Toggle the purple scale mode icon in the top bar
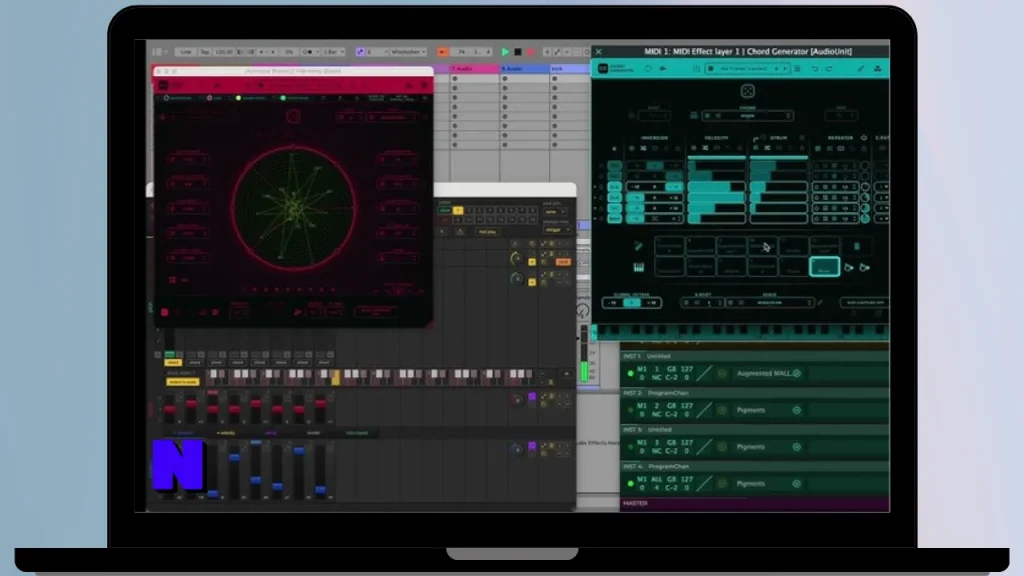Viewport: 1024px width, 576px height. click(x=360, y=52)
